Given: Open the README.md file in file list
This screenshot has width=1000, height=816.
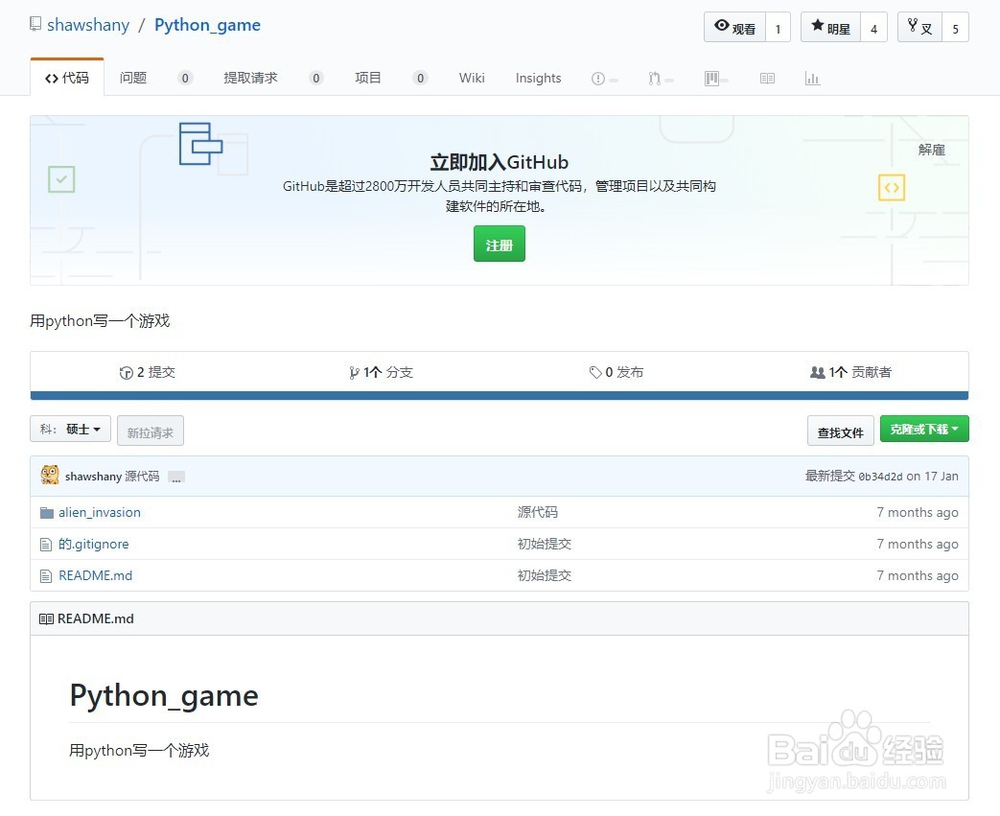Looking at the screenshot, I should pos(96,575).
